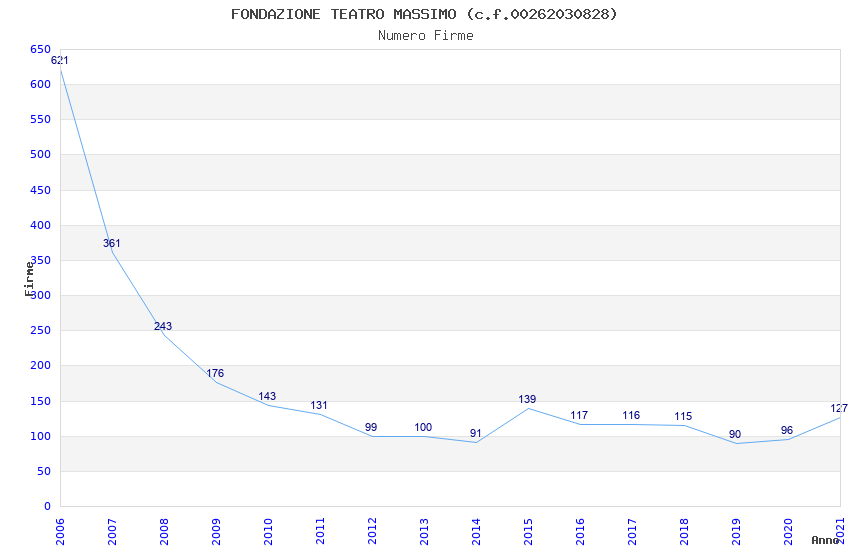The height and width of the screenshot is (550, 850).
Task: Select the data label 131
Action: point(319,405)
